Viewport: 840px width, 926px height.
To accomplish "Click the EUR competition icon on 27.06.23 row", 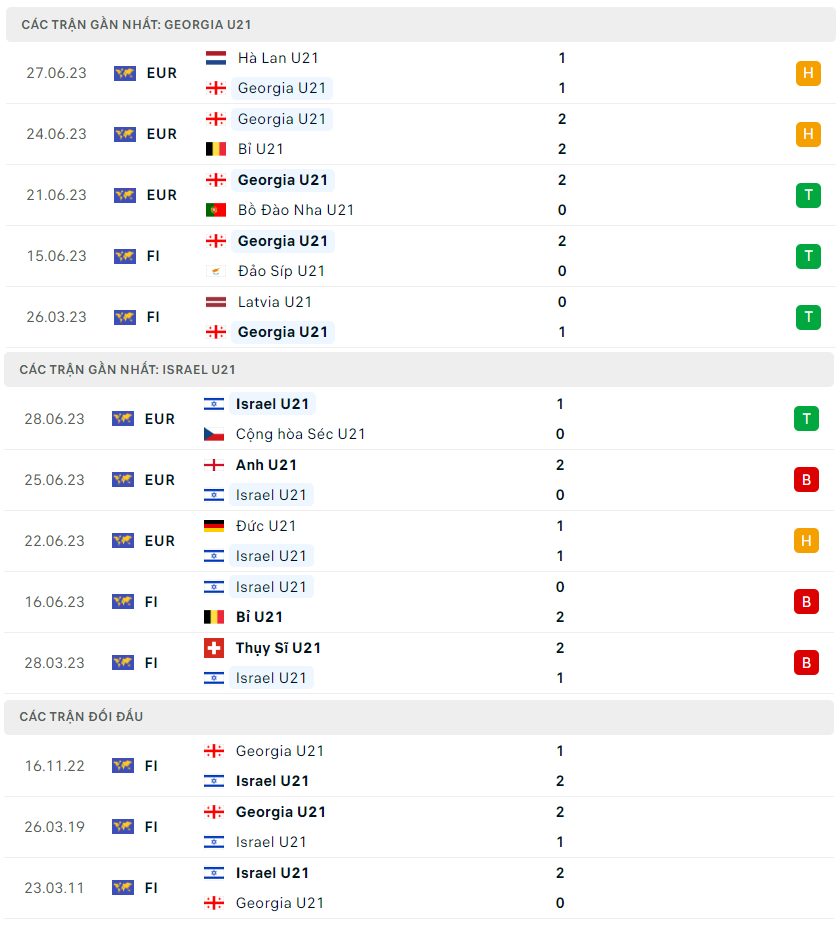I will (125, 73).
